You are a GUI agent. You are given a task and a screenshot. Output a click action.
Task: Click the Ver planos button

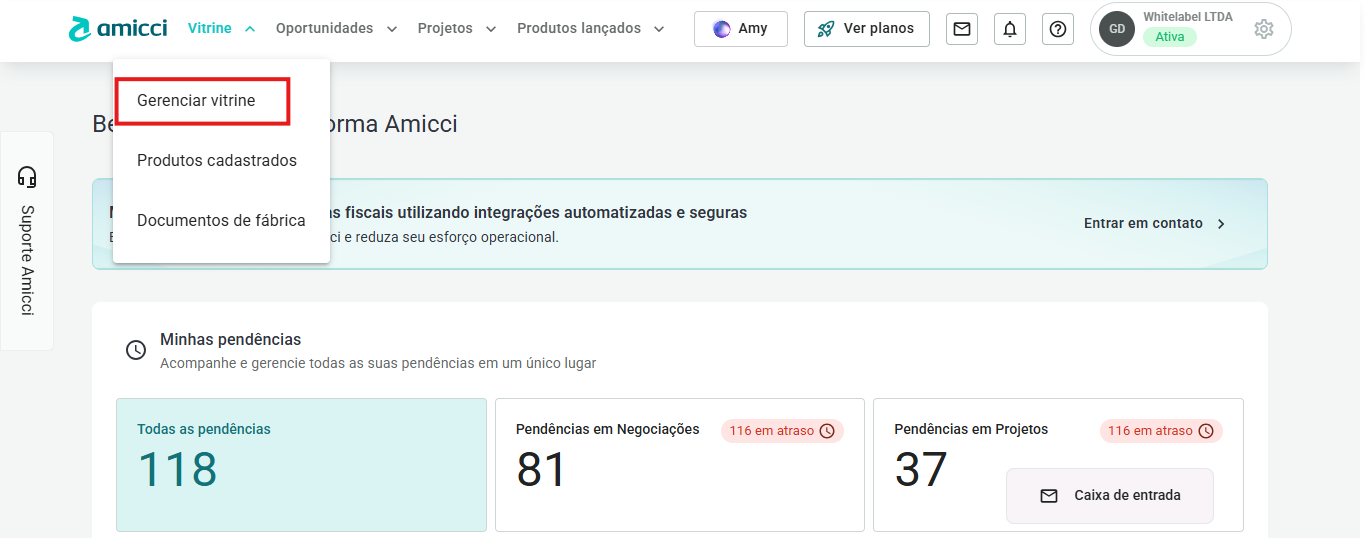tap(866, 29)
